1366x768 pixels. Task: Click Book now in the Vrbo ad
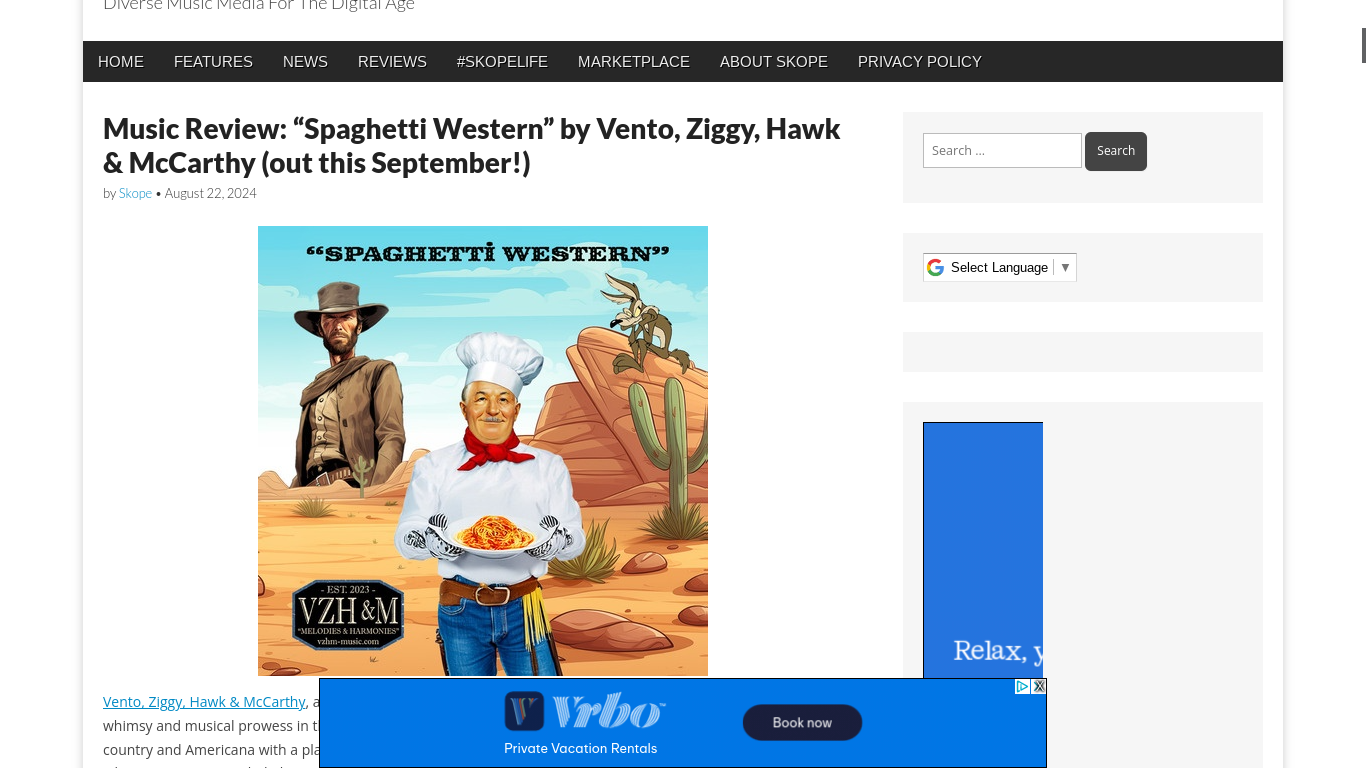coord(802,722)
